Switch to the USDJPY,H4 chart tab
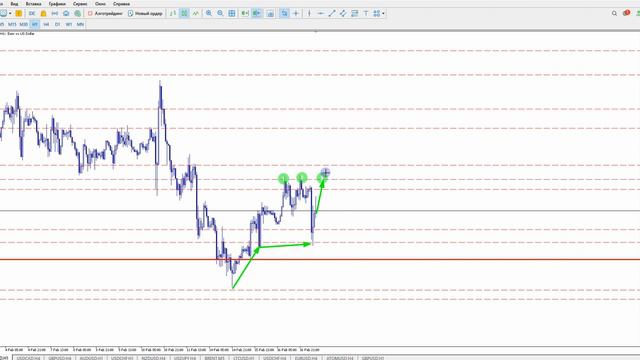Viewport: 640px width, 360px height. click(x=184, y=358)
